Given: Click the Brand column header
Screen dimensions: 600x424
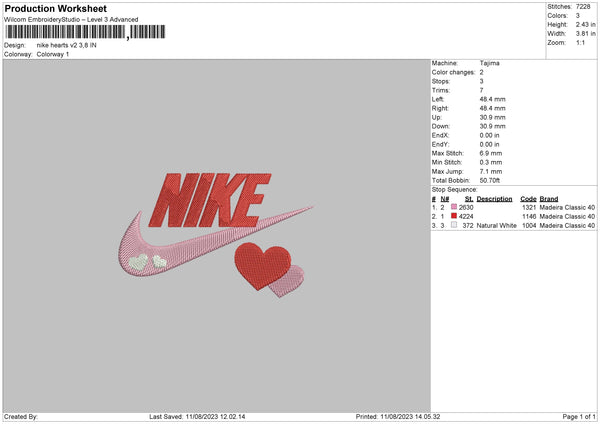Looking at the screenshot, I should 549,198.
